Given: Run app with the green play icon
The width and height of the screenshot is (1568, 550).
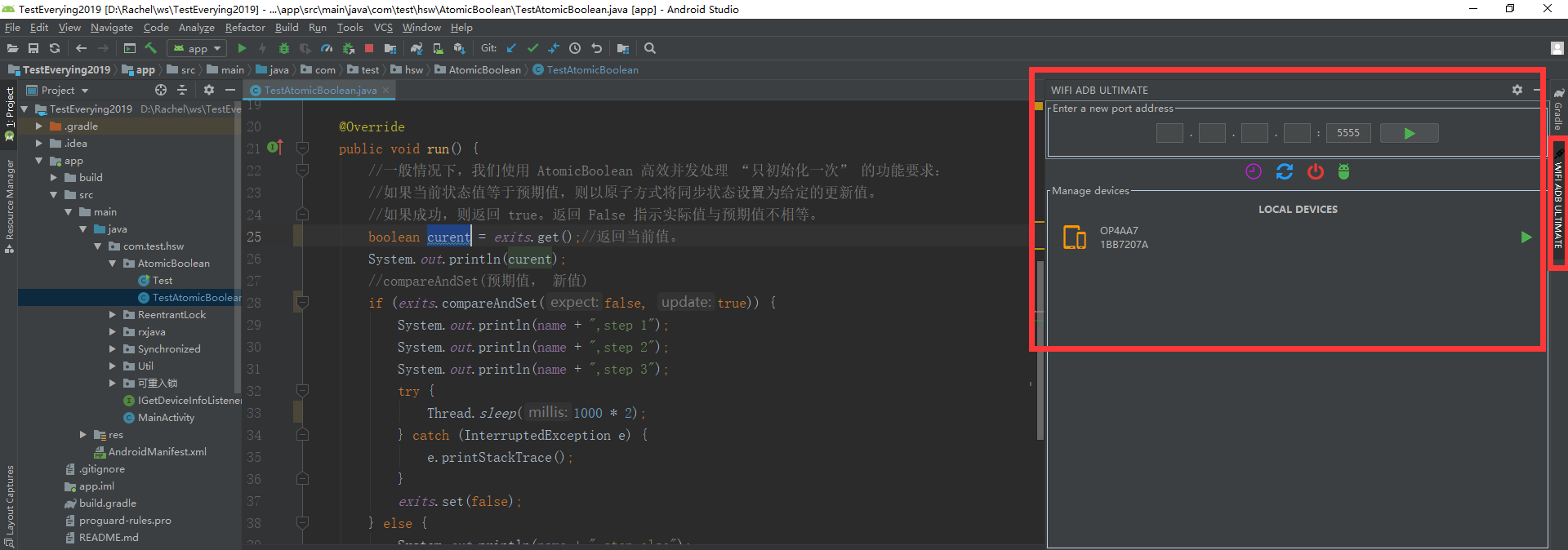Looking at the screenshot, I should (x=242, y=48).
